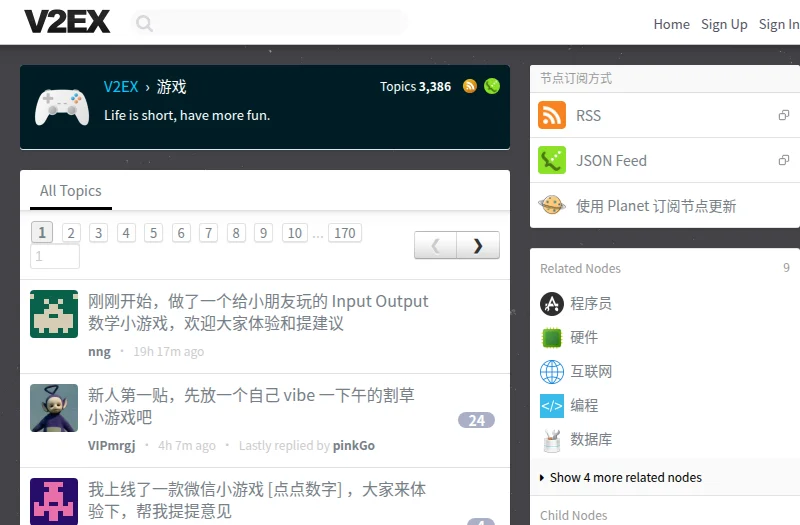Open topic 新人第一贴 vibe 割草小游戏
The height and width of the screenshot is (525, 800).
click(251, 406)
